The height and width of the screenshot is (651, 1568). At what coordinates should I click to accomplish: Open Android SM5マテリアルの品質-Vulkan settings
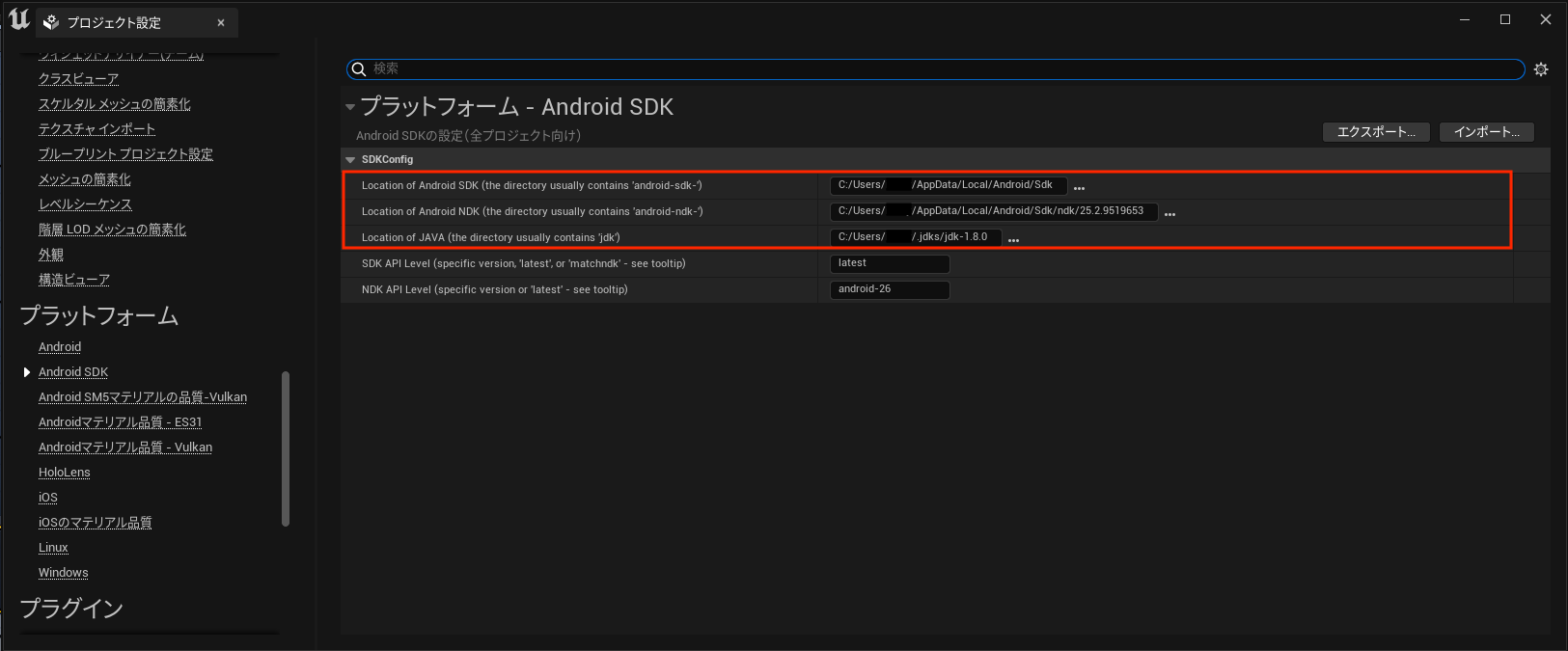143,397
